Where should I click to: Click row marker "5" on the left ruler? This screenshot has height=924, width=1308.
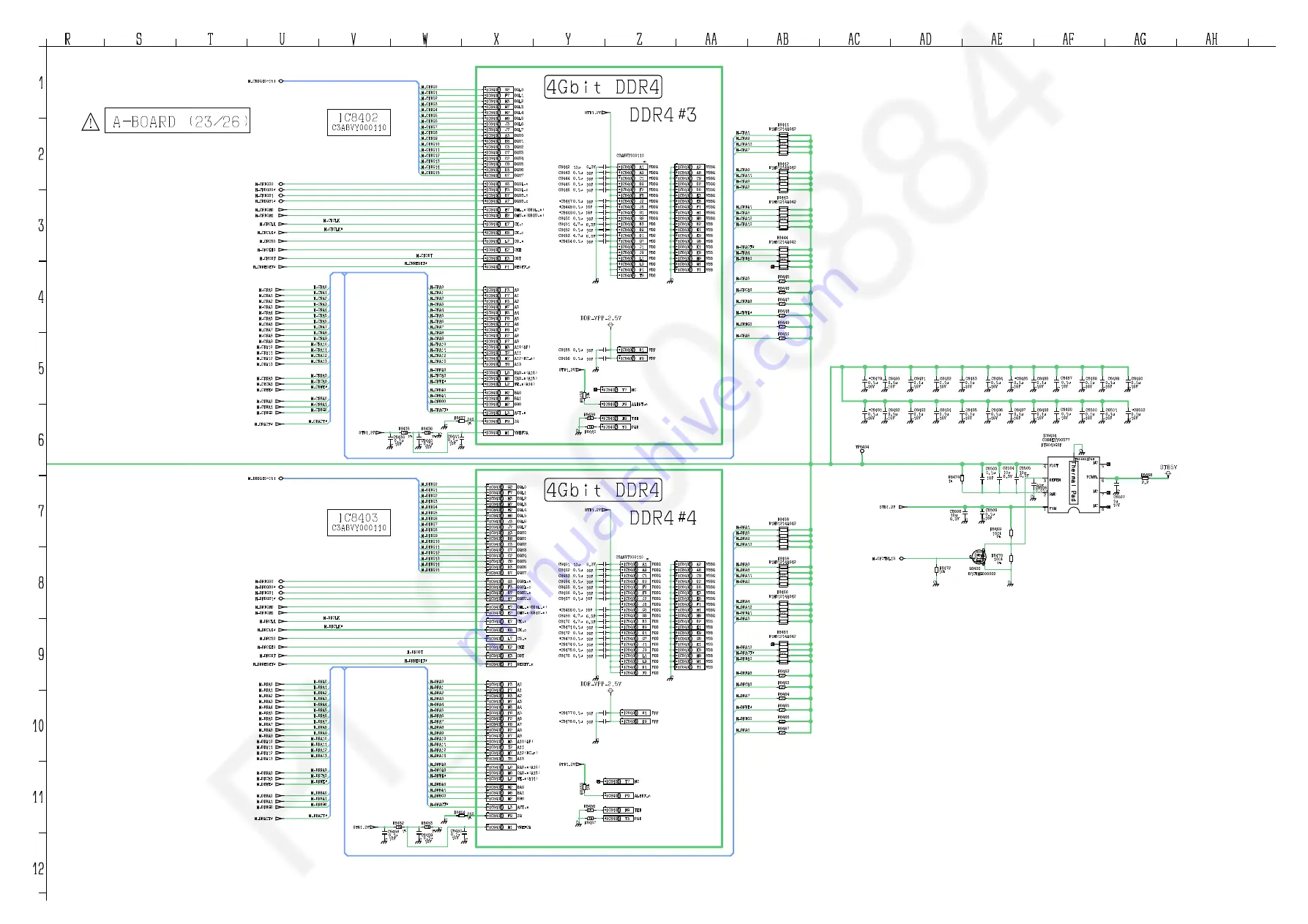pos(41,369)
